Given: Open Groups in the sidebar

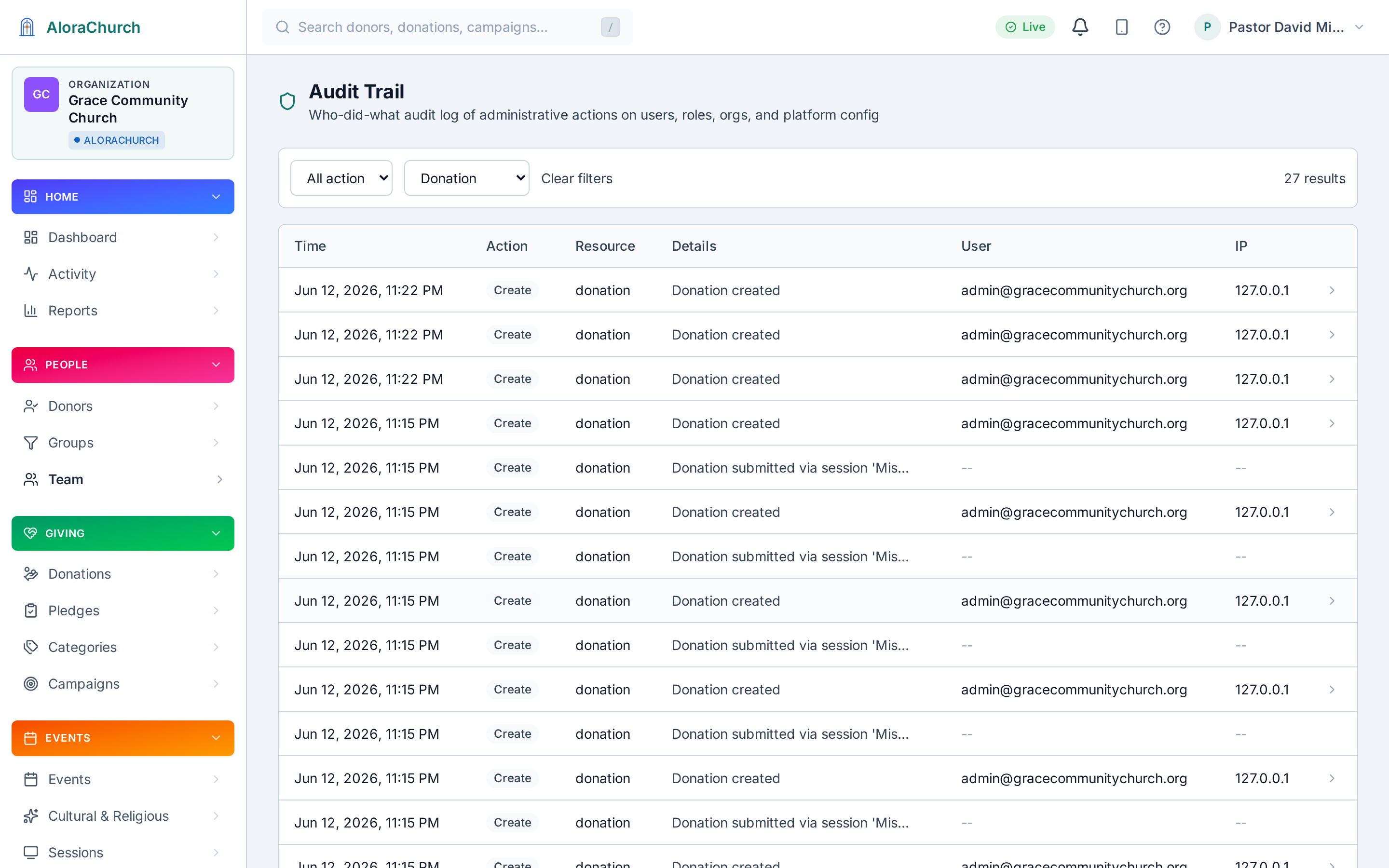Looking at the screenshot, I should (x=123, y=443).
